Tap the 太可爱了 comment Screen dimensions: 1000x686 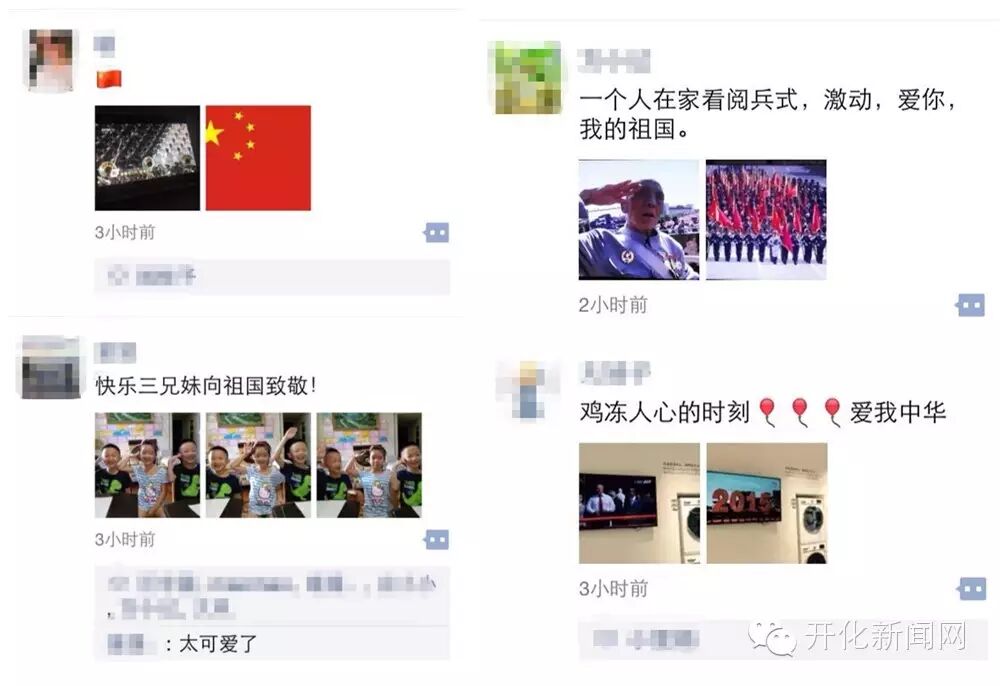point(218,644)
